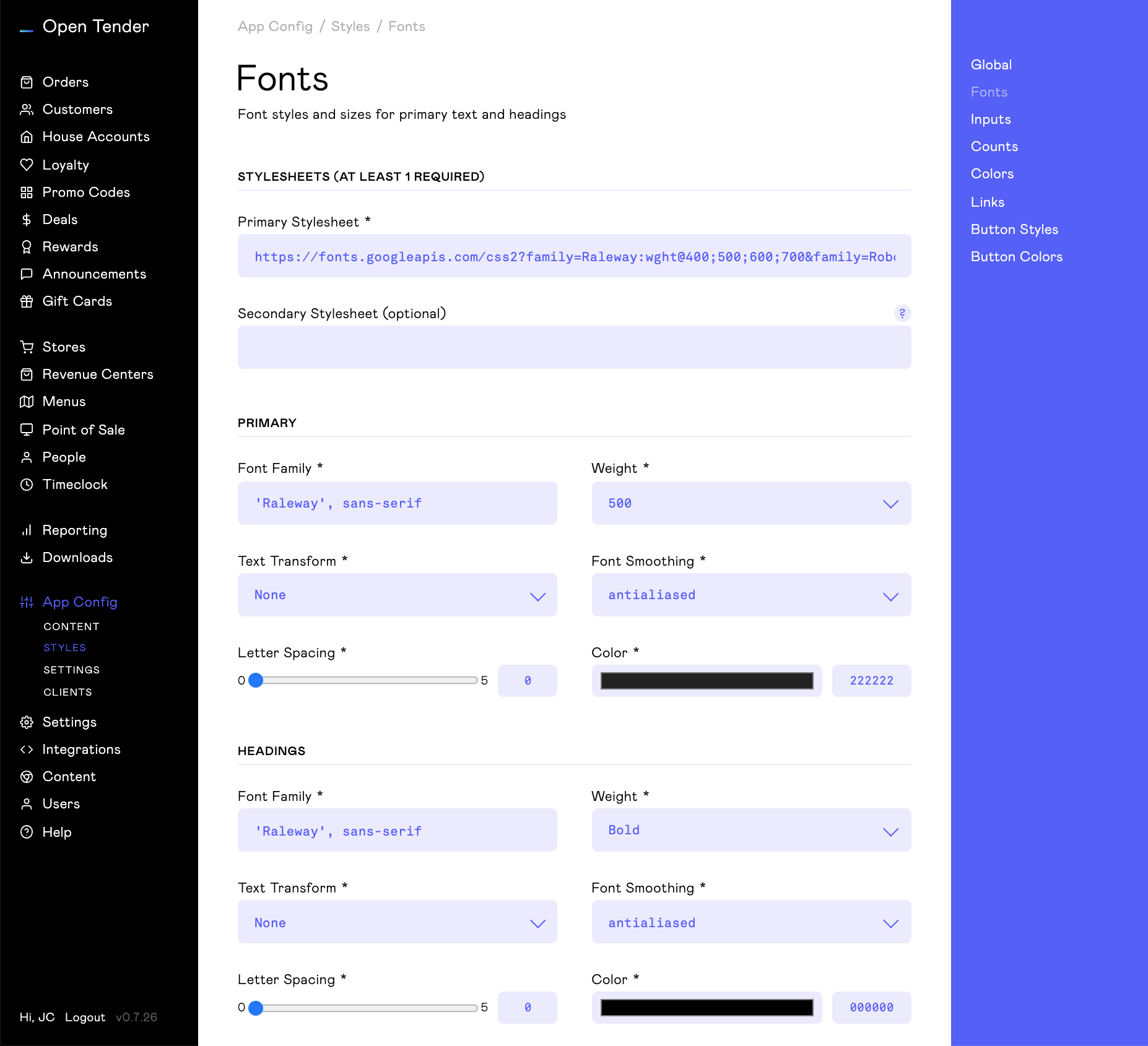This screenshot has width=1148, height=1046.
Task: Open Gift Cards from the sidebar
Action: (x=77, y=301)
